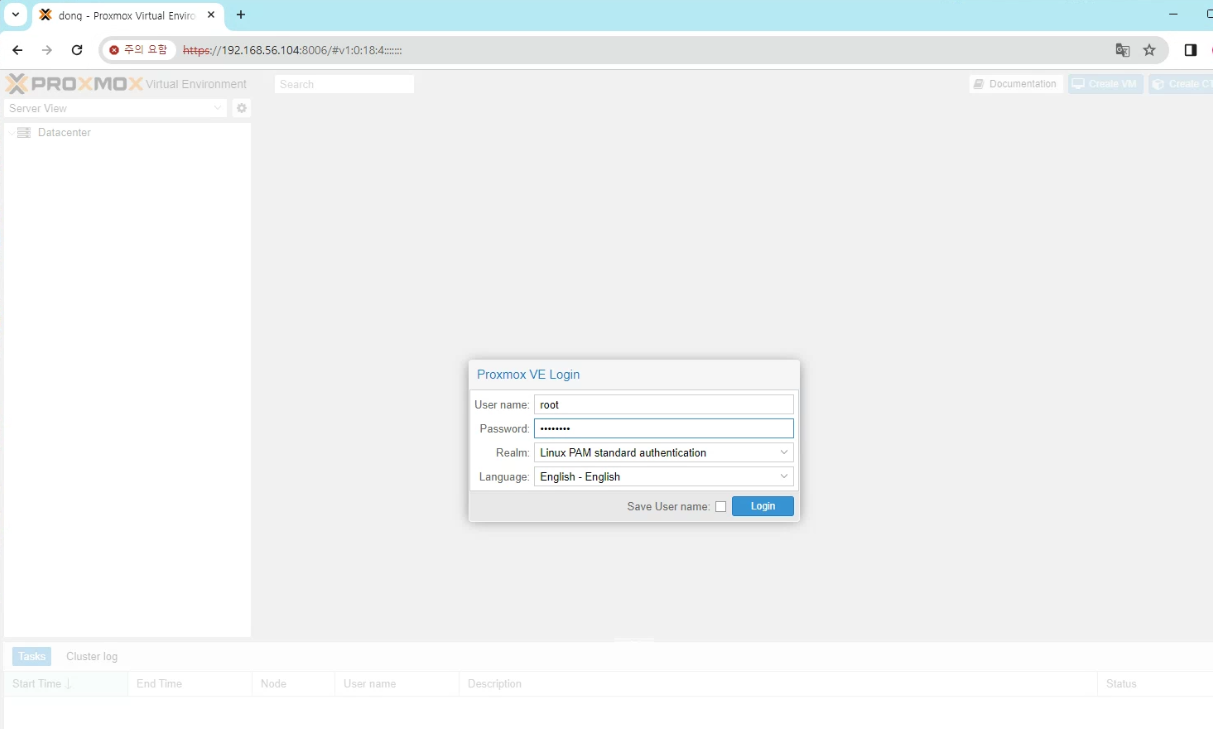Select the Datacenter tree node
Screen dimensions: 1214x730
(64, 133)
